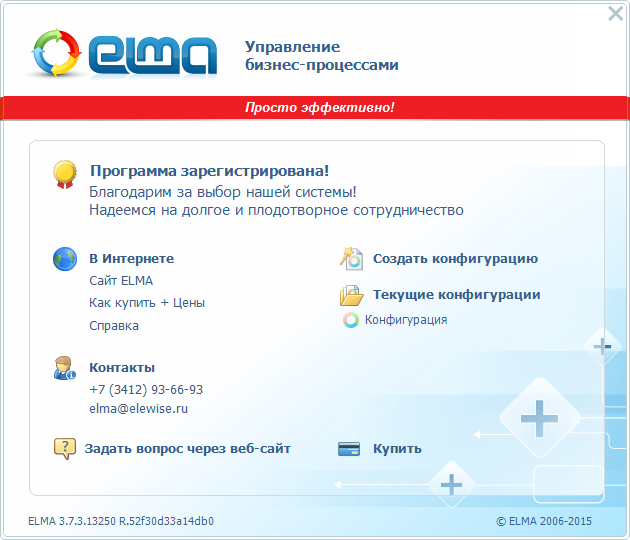
Task: Close the ELMA splash window
Action: tap(616, 13)
